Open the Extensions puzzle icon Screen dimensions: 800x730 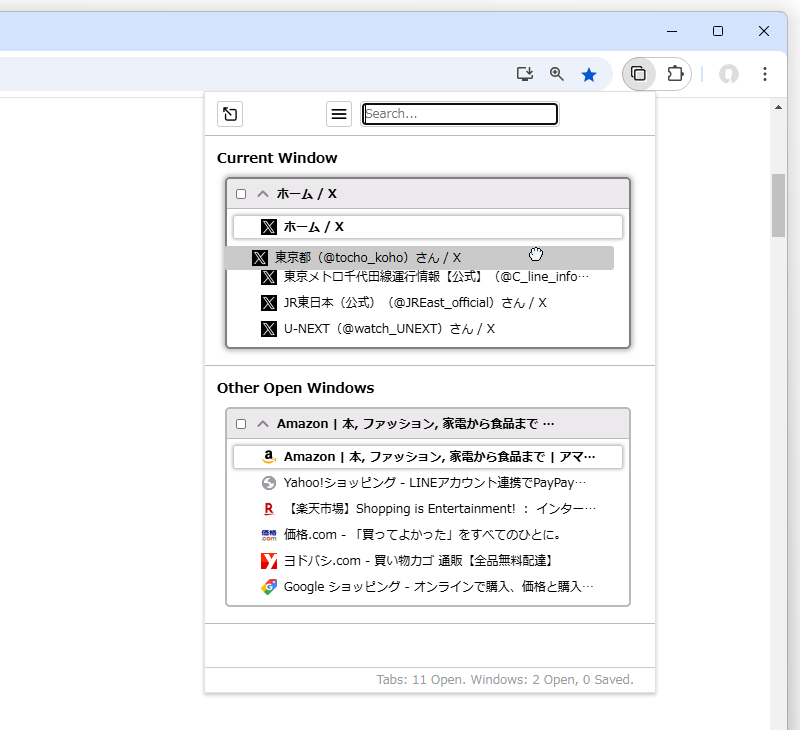pos(675,74)
